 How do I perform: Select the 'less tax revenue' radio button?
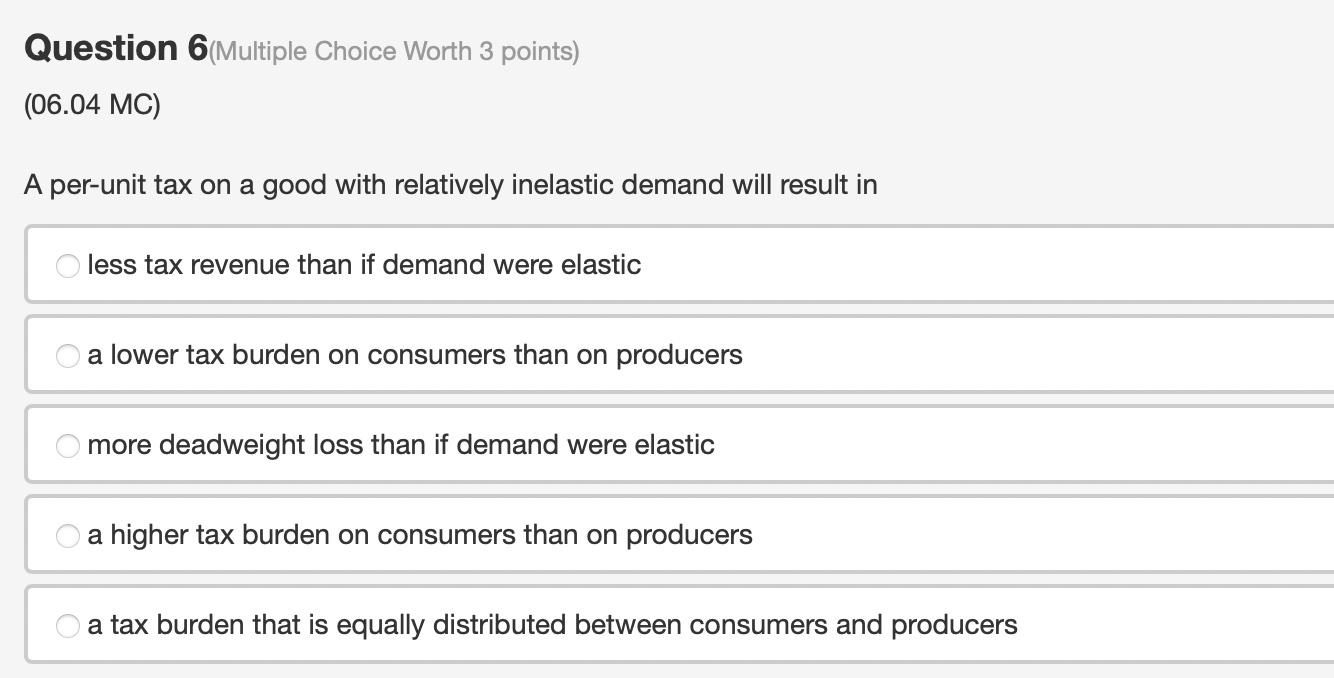pyautogui.click(x=67, y=266)
